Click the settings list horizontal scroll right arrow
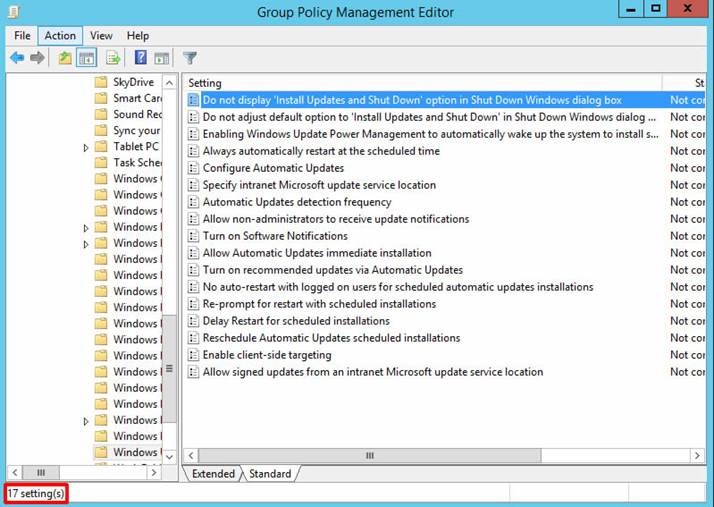 (x=697, y=456)
